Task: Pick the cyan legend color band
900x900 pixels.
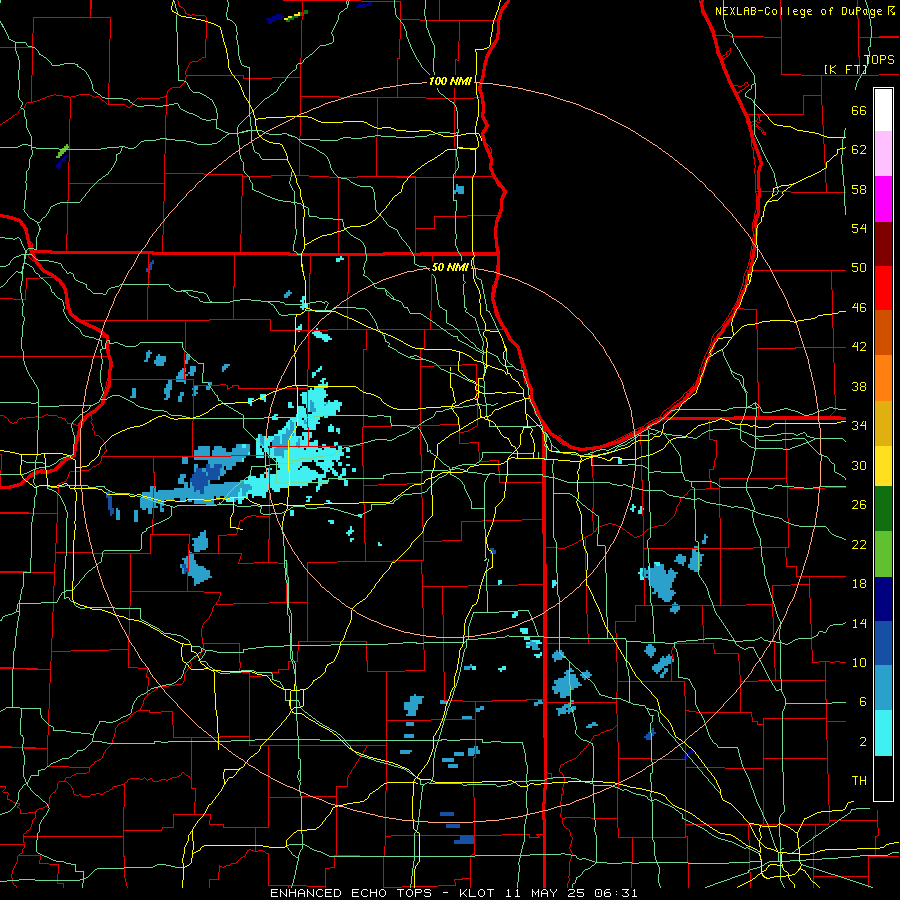Action: [x=883, y=733]
